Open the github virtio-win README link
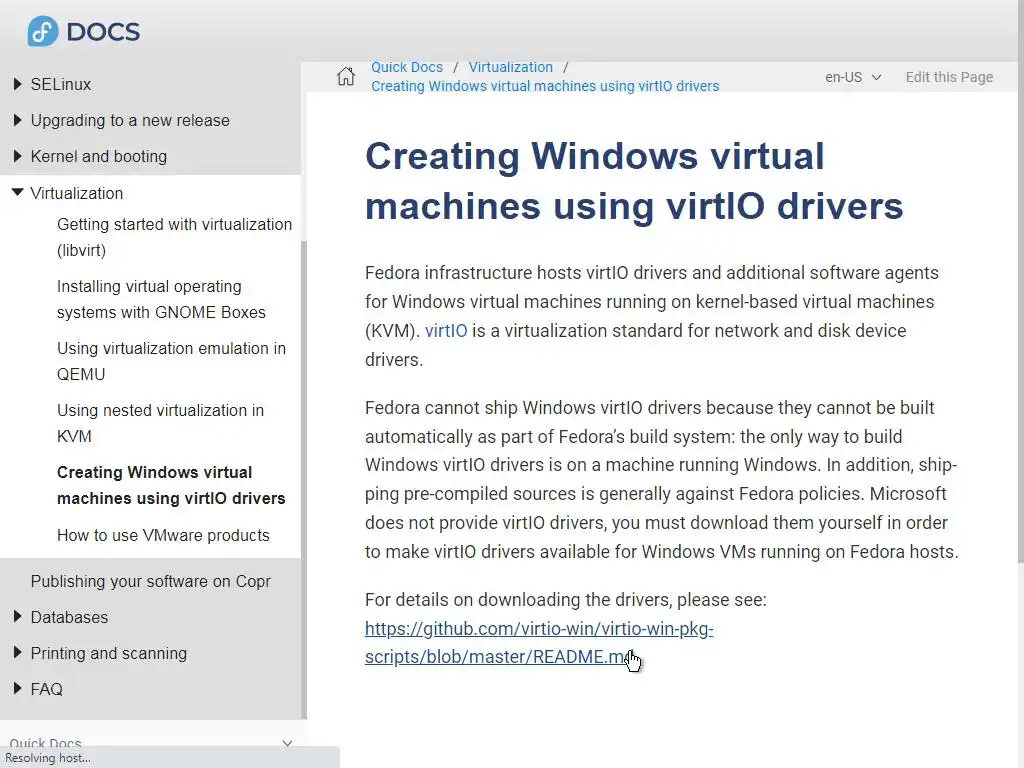The width and height of the screenshot is (1024, 768). (539, 643)
